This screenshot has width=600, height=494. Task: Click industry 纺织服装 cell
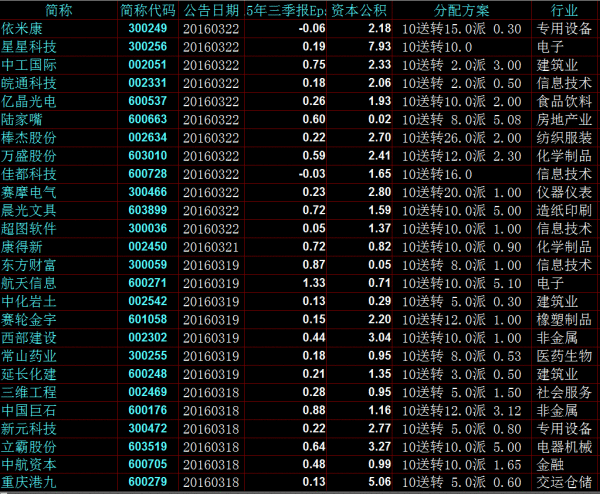point(564,138)
